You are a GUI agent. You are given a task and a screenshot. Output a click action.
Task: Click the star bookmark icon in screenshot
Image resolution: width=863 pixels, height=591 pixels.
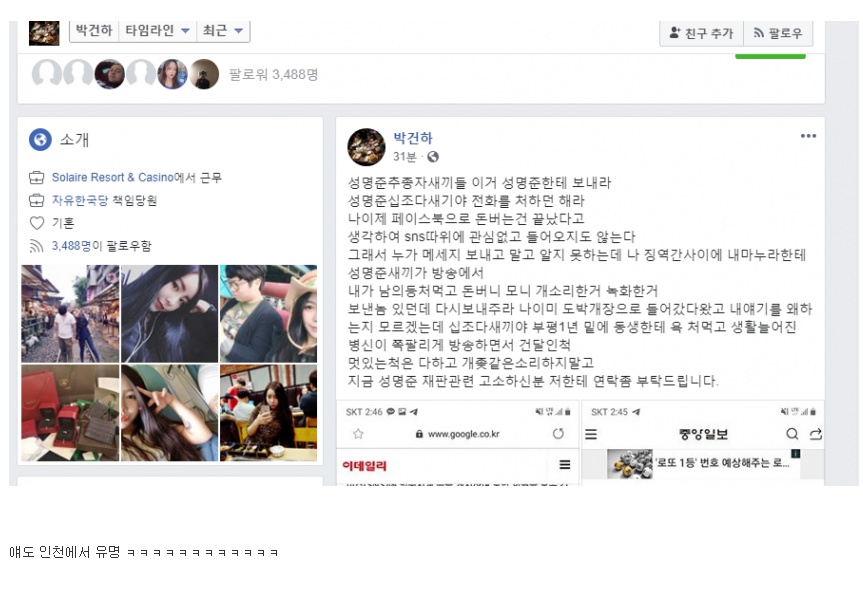(x=358, y=434)
